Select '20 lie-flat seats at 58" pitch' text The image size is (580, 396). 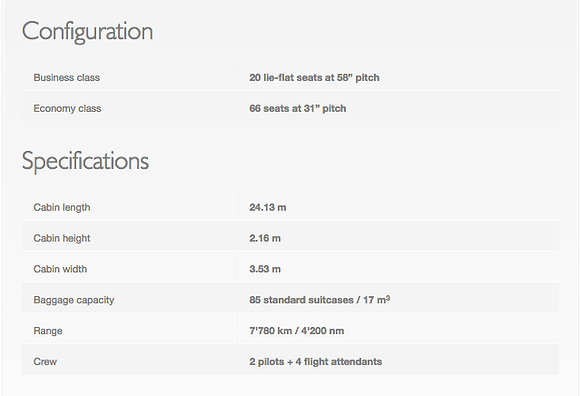314,78
